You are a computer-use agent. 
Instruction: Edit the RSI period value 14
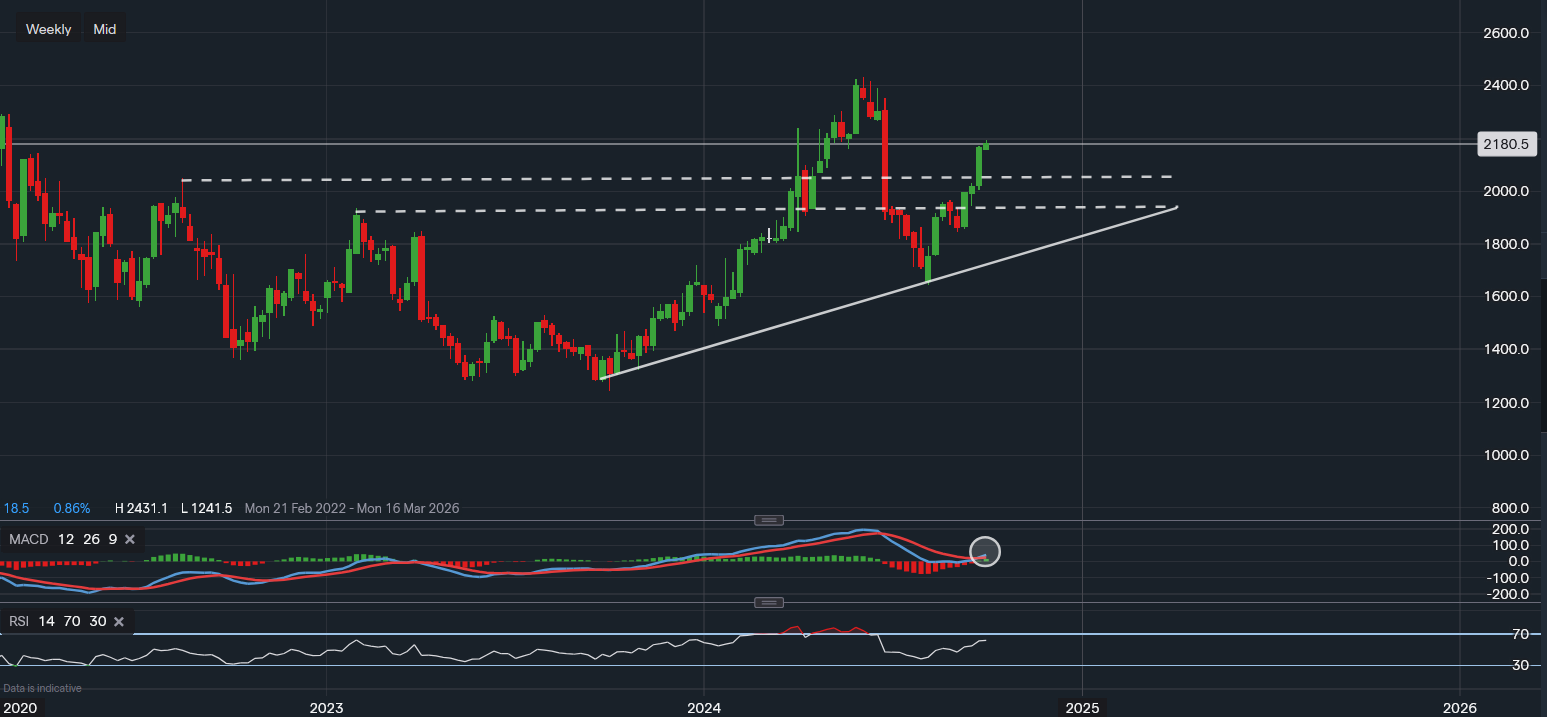(x=47, y=622)
